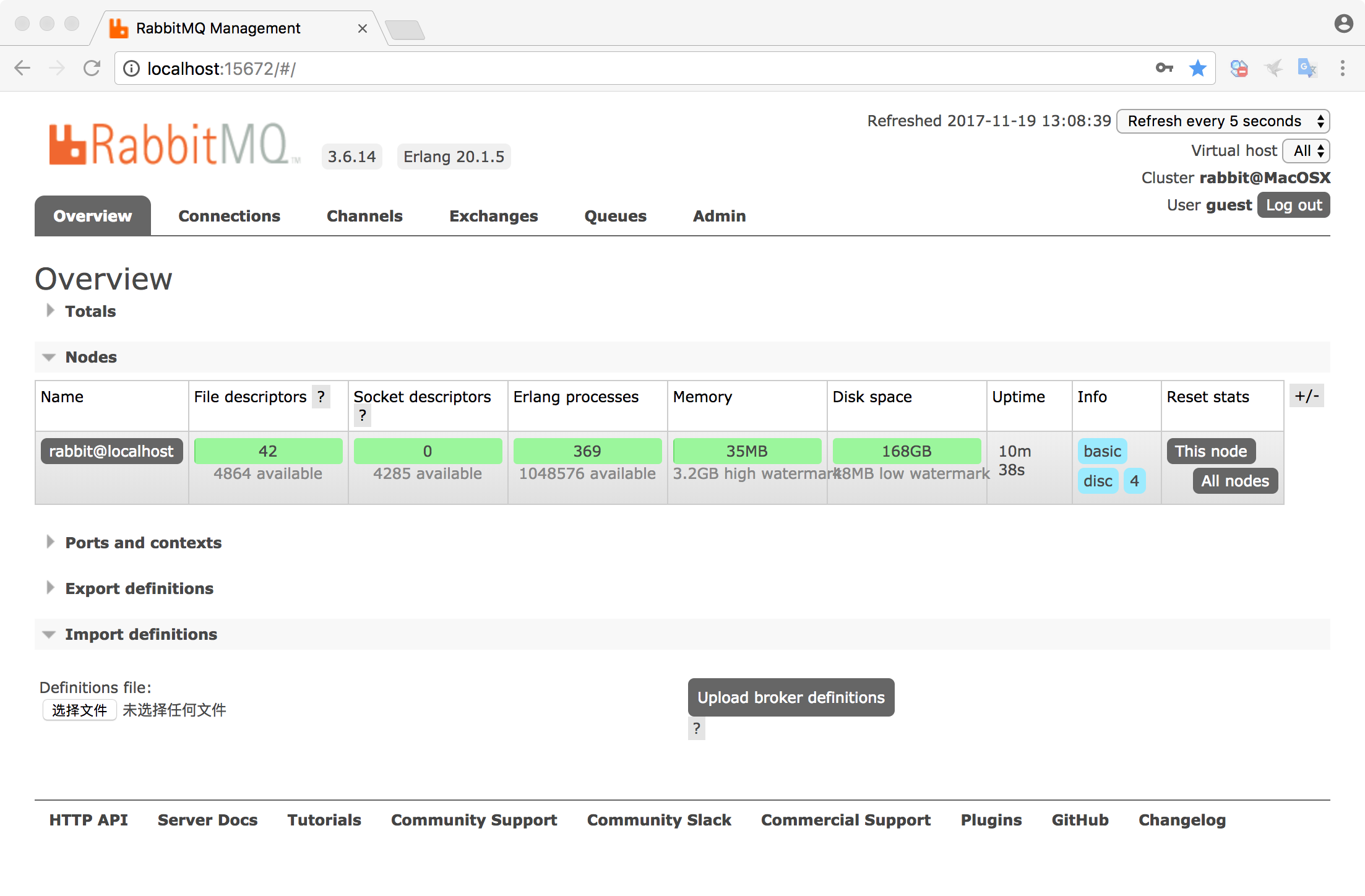The width and height of the screenshot is (1365, 896).
Task: Click Upload broker definitions button
Action: point(791,697)
